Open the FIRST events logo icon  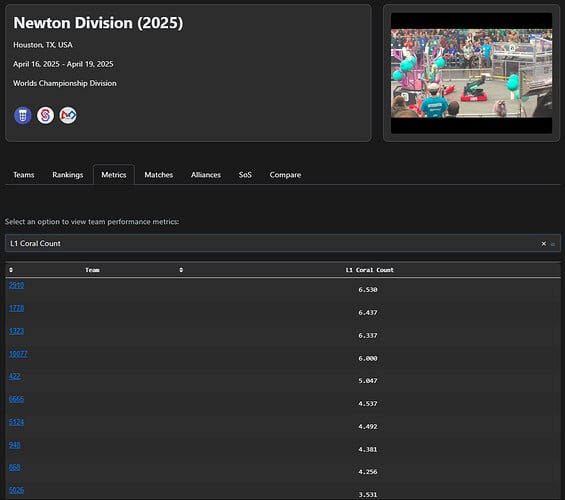pos(68,115)
